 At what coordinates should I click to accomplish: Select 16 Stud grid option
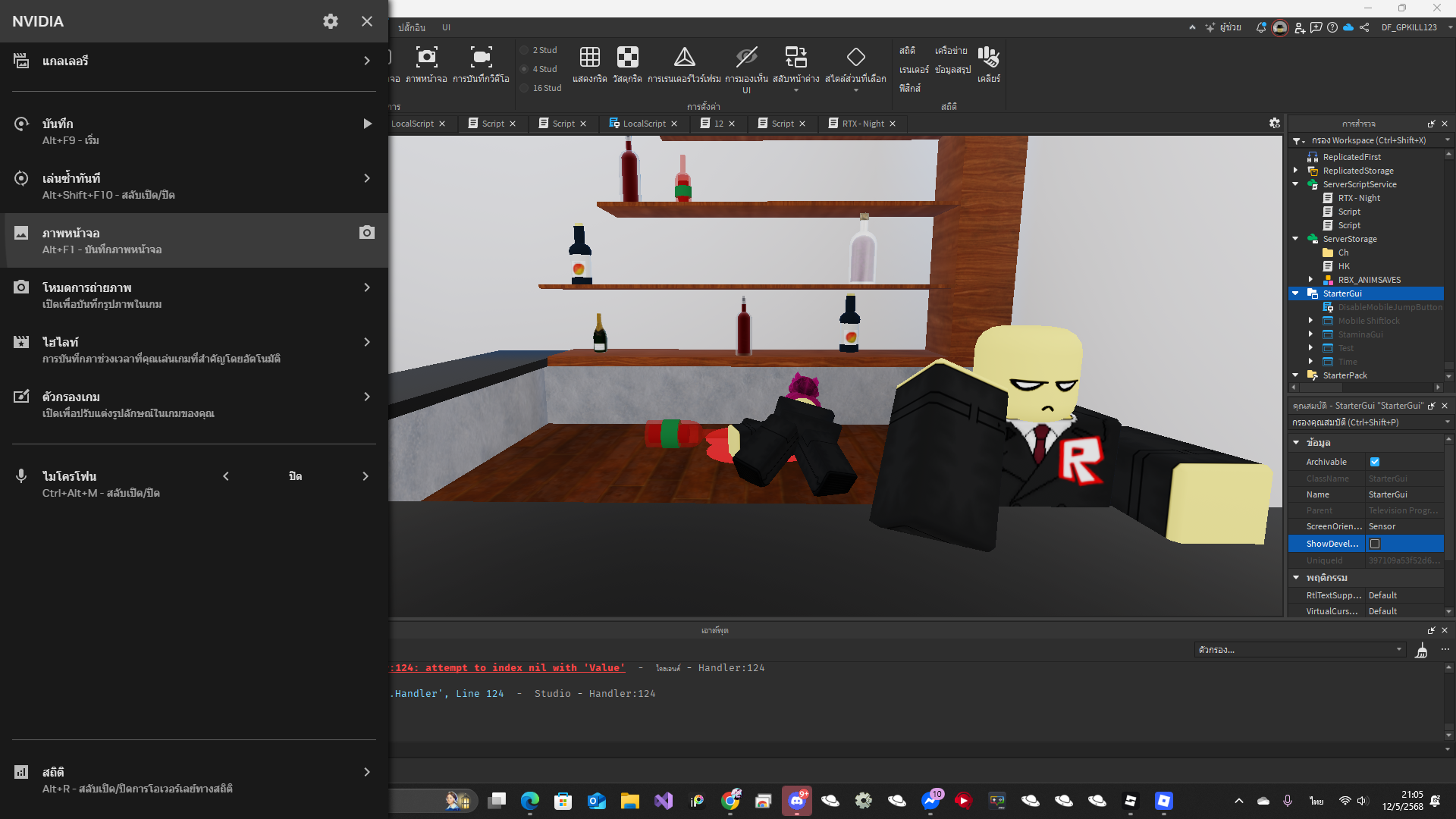tap(541, 88)
